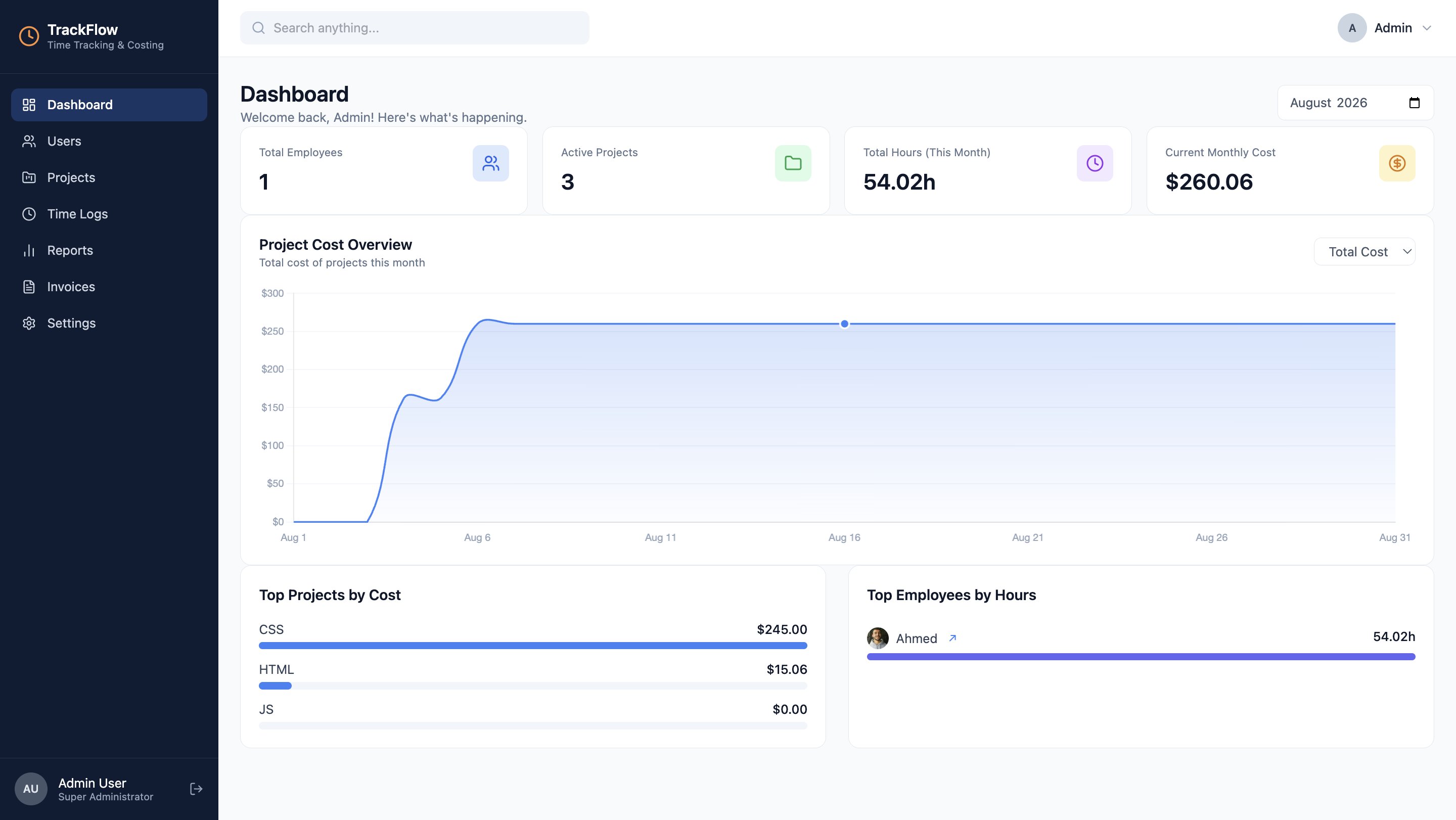This screenshot has height=820, width=1456.
Task: Open the Invoices menu item
Action: (109, 287)
